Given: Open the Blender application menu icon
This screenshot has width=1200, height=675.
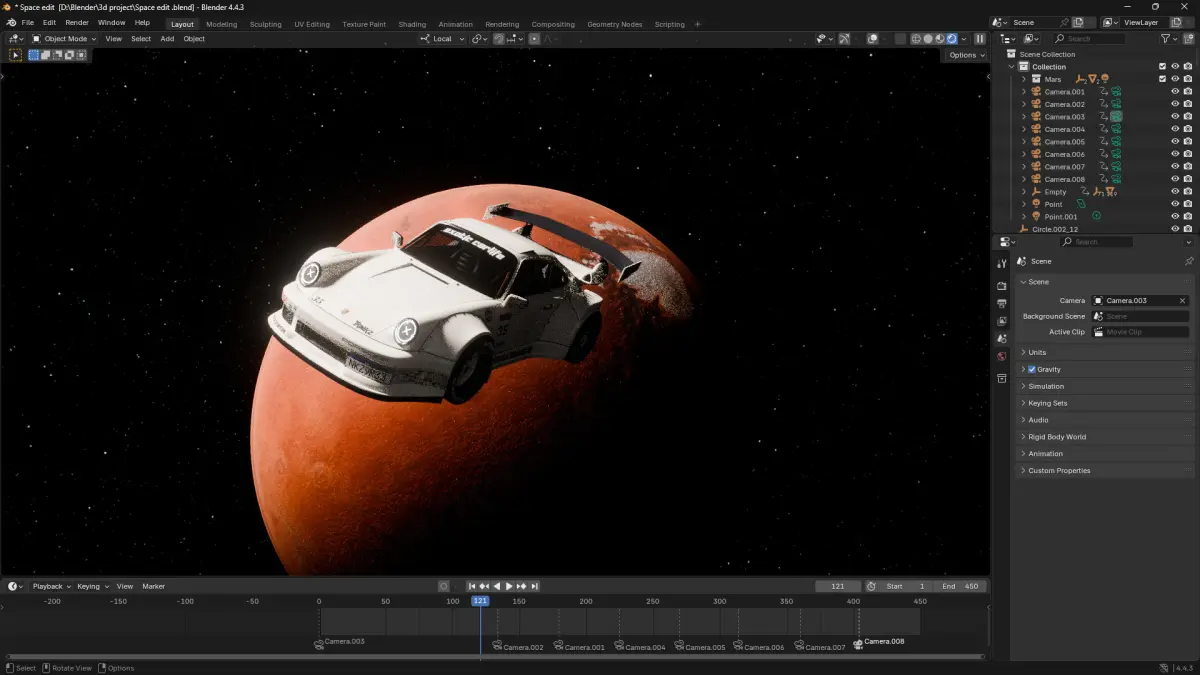Looking at the screenshot, I should (10, 22).
